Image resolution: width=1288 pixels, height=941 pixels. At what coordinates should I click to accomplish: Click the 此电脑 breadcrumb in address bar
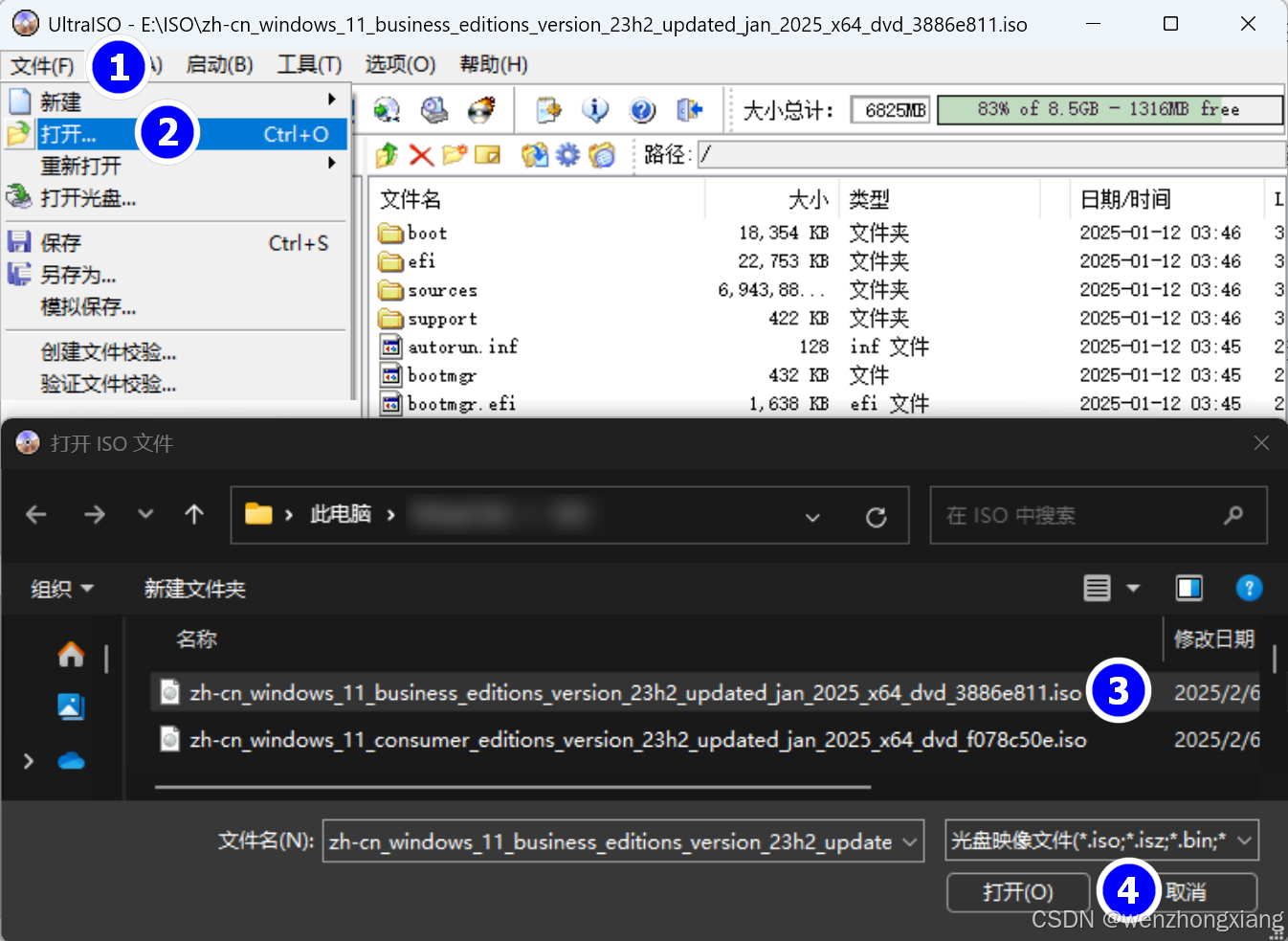point(341,514)
